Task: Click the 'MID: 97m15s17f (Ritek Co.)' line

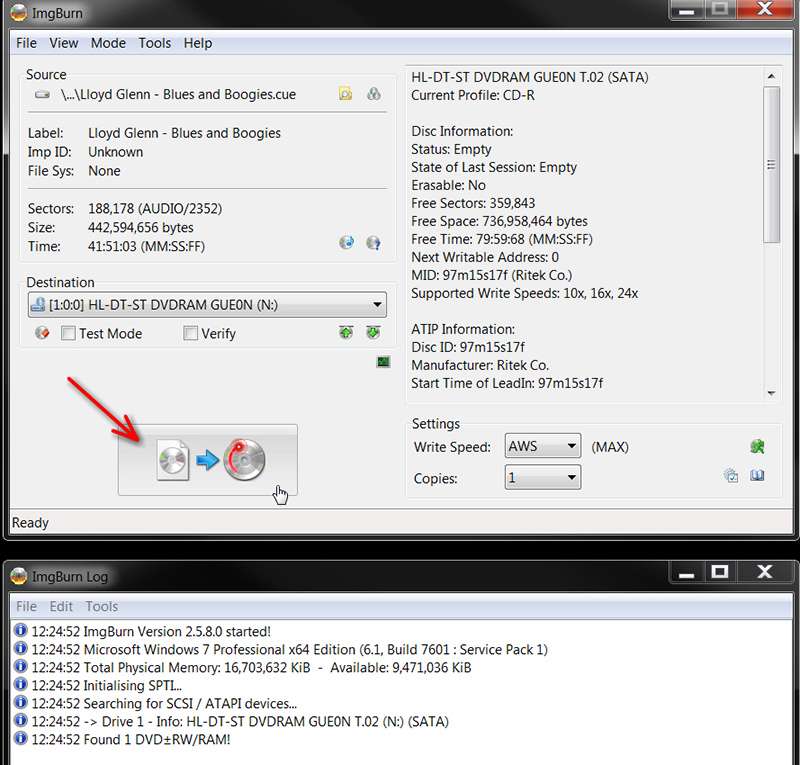Action: (492, 276)
